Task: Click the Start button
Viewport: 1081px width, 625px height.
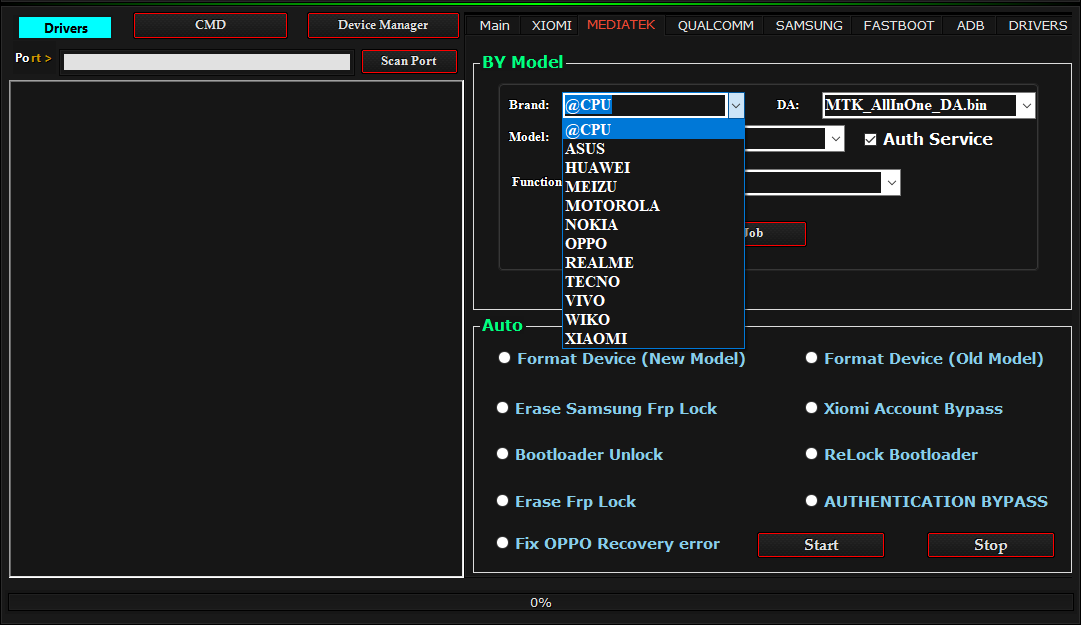Action: click(820, 544)
